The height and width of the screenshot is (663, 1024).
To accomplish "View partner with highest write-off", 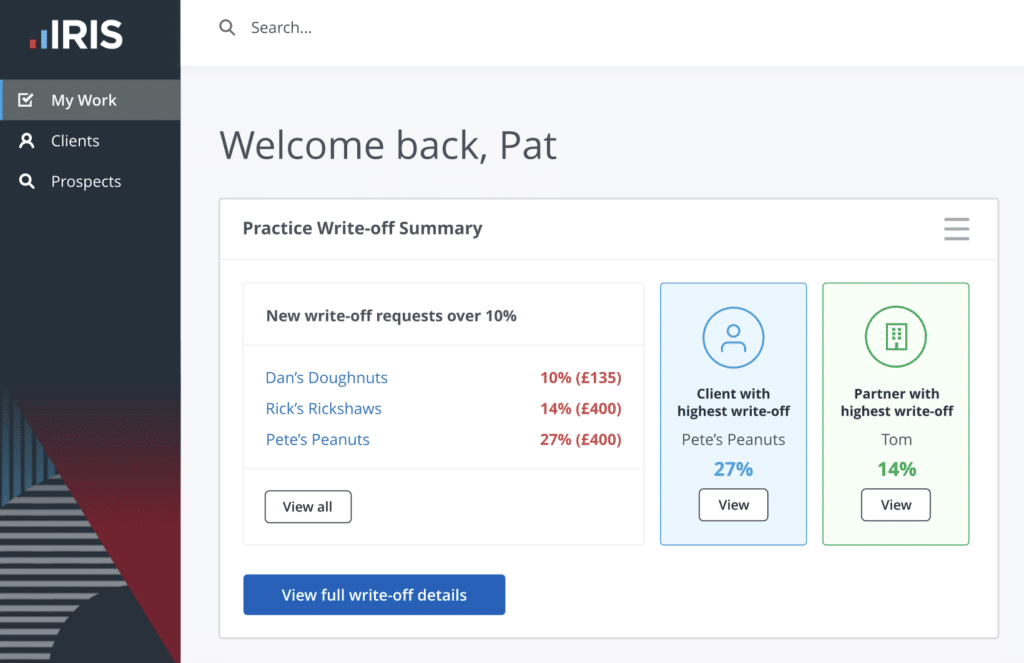I will (896, 505).
